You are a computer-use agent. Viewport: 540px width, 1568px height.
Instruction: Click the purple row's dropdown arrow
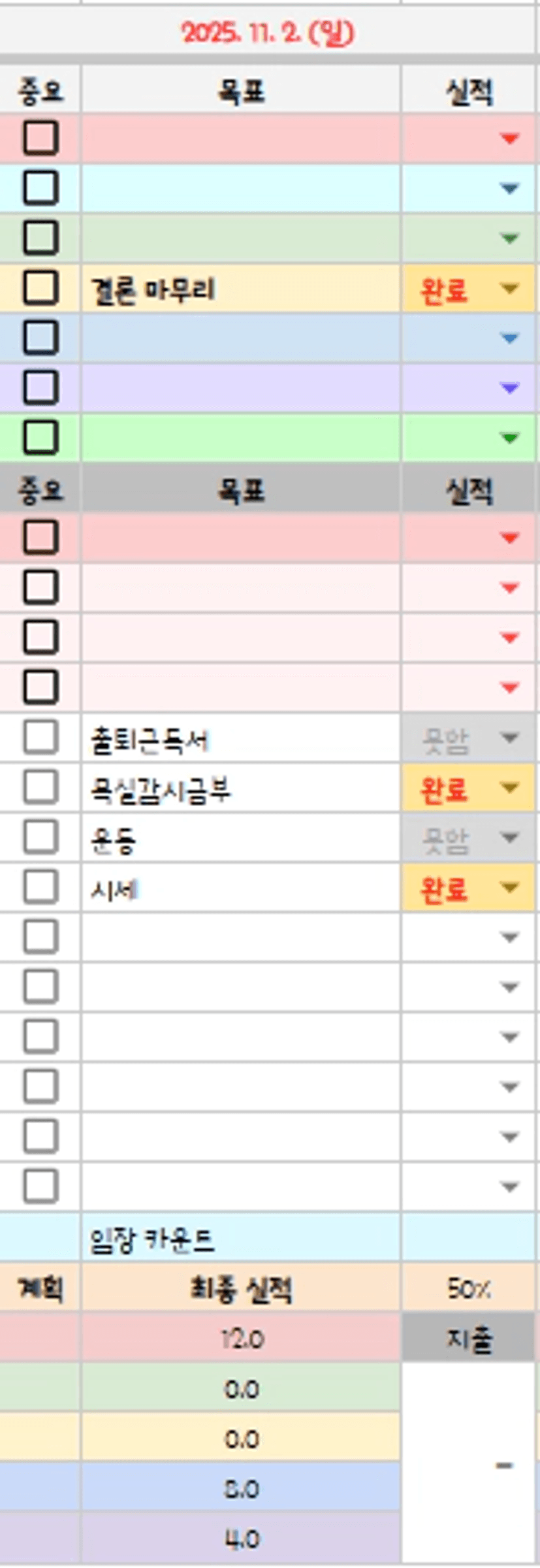tap(509, 388)
